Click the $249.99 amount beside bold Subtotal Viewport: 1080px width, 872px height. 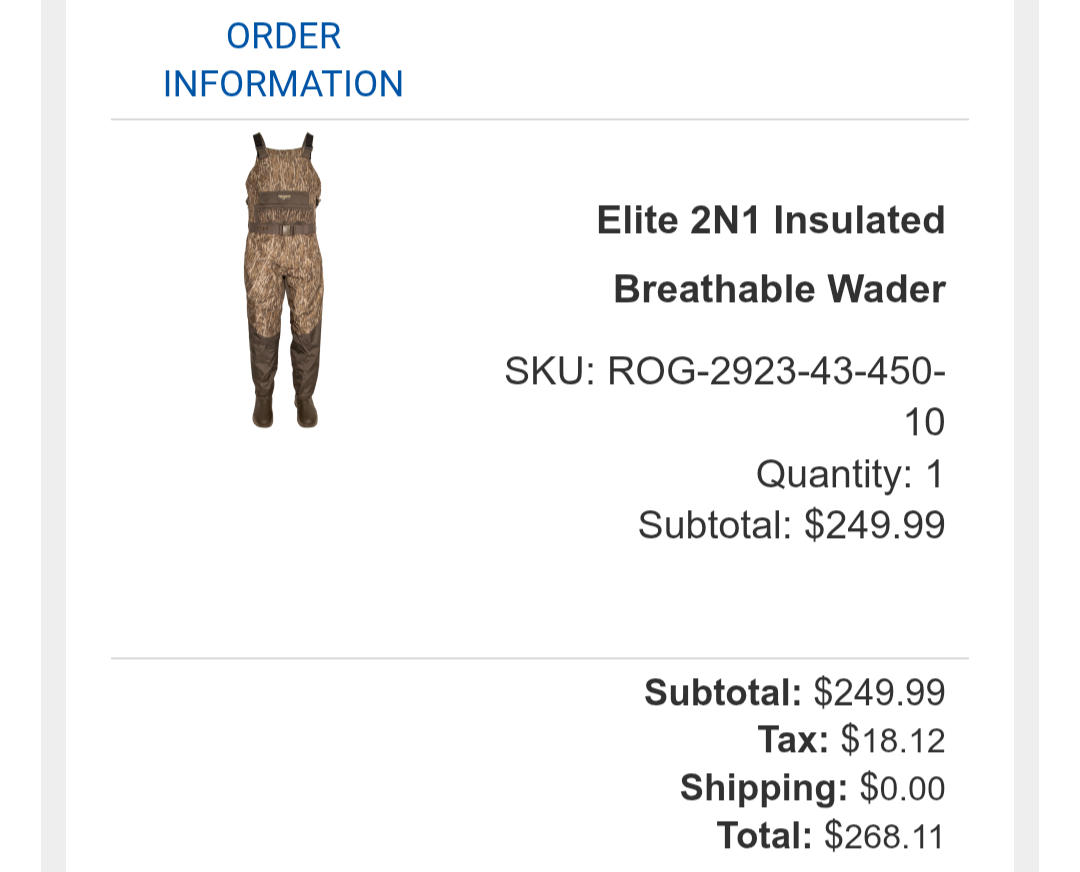[879, 692]
